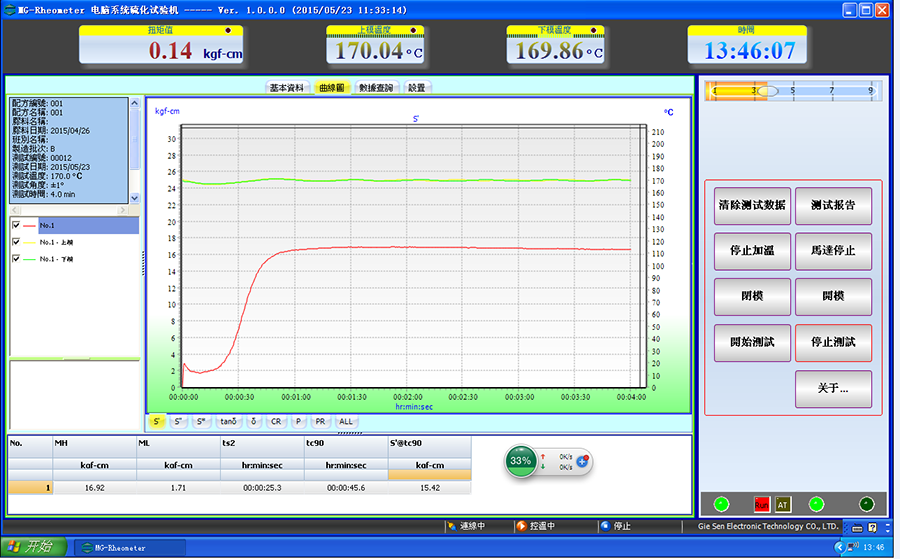
Task: Select the tanδ curve tab
Action: 228,421
